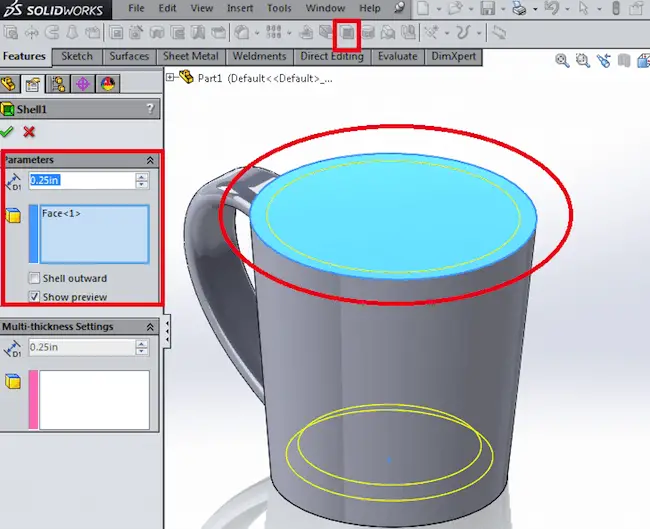
Task: Click the Rebuild traffic-light icon
Action: 616,8
